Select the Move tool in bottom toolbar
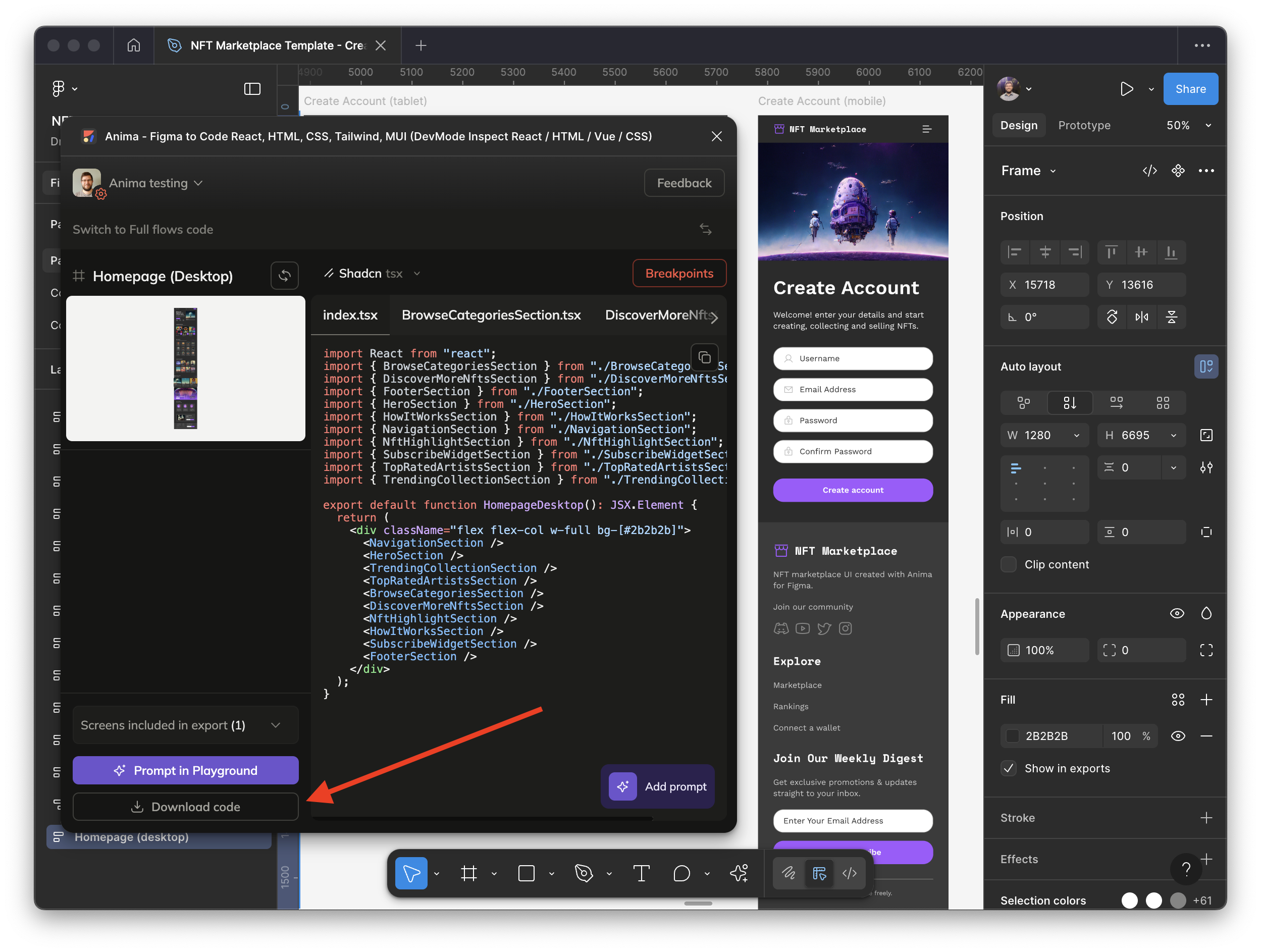 [411, 873]
